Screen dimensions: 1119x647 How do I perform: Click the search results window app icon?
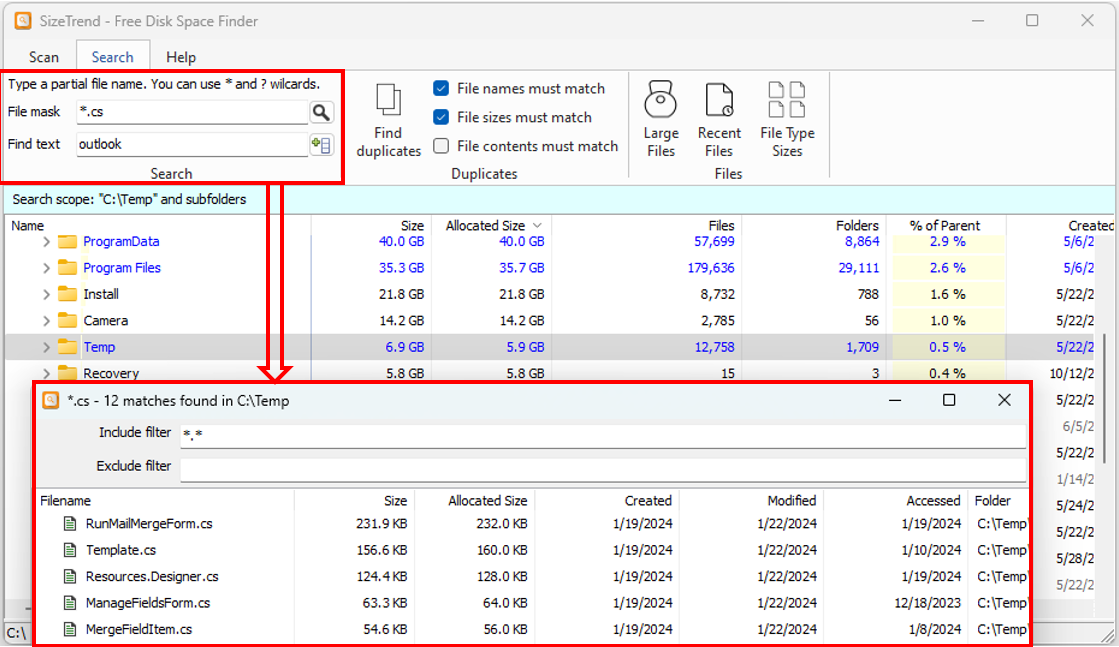coord(51,400)
